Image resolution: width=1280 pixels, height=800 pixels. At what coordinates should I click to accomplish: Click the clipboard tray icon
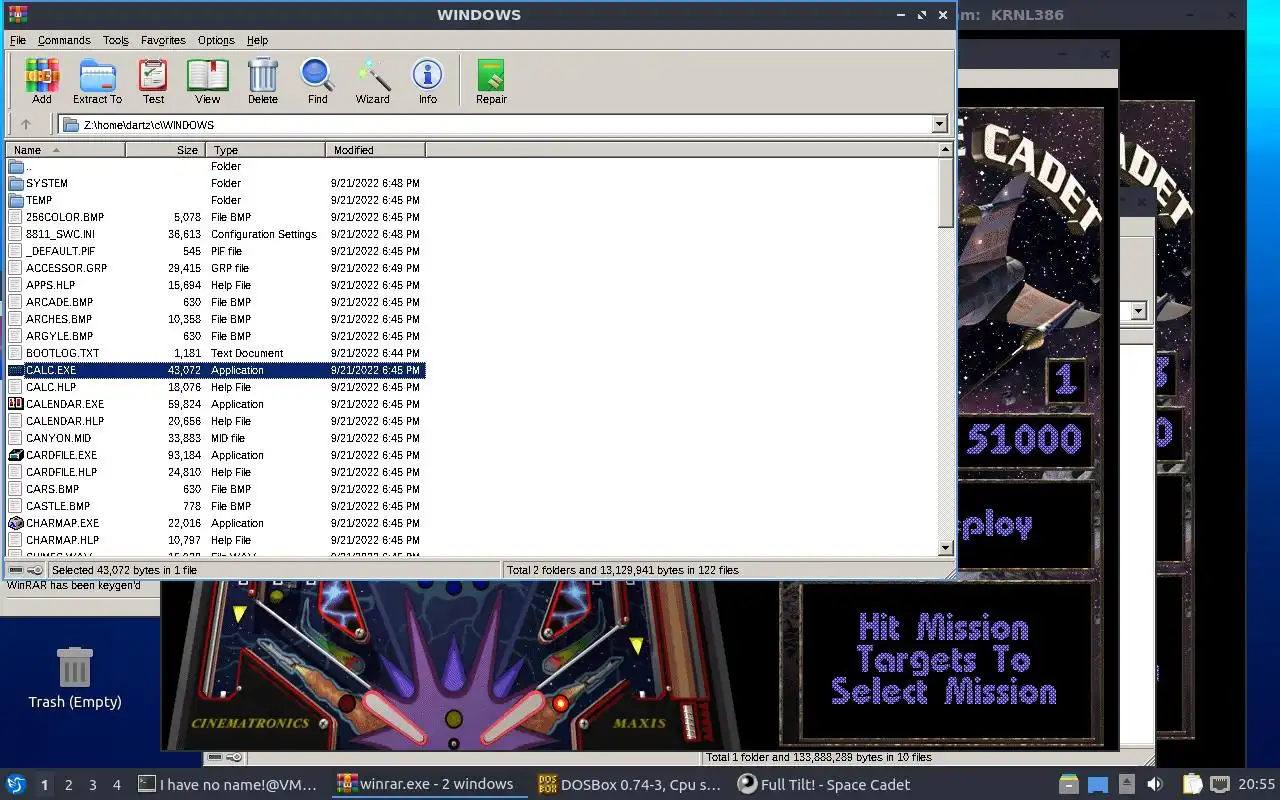click(1192, 784)
